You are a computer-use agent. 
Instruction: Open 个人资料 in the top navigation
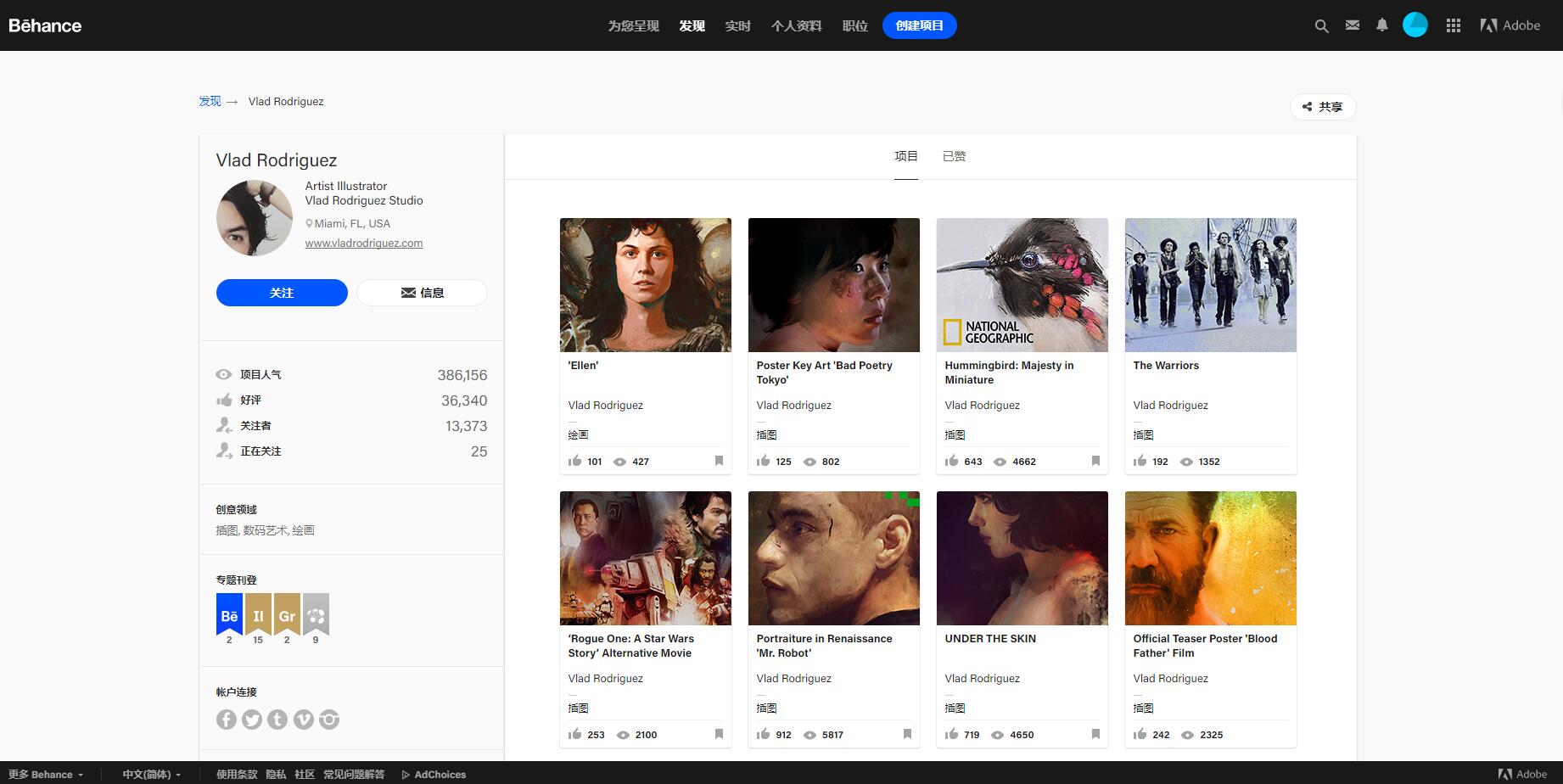[x=796, y=25]
